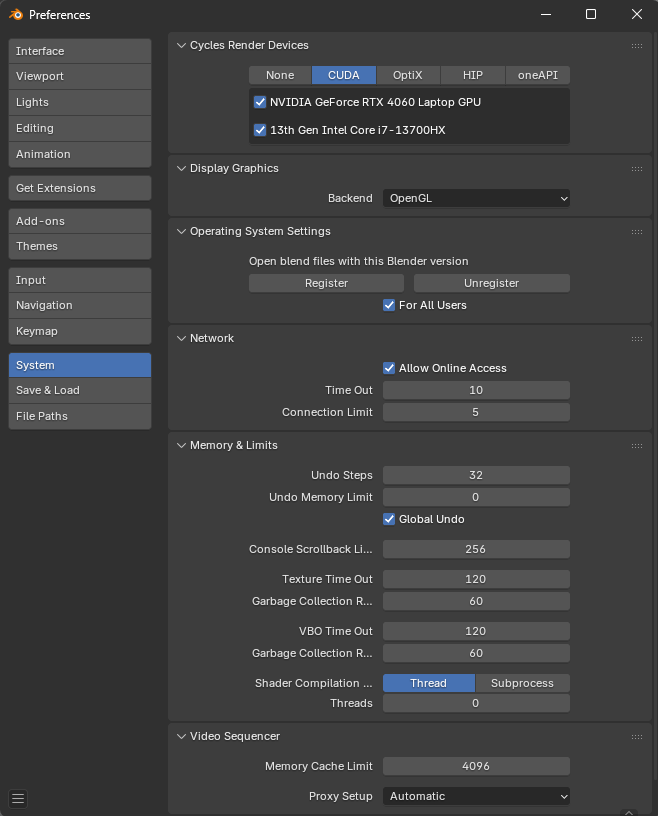Click Time Out value field
This screenshot has width=658, height=816.
coord(476,390)
